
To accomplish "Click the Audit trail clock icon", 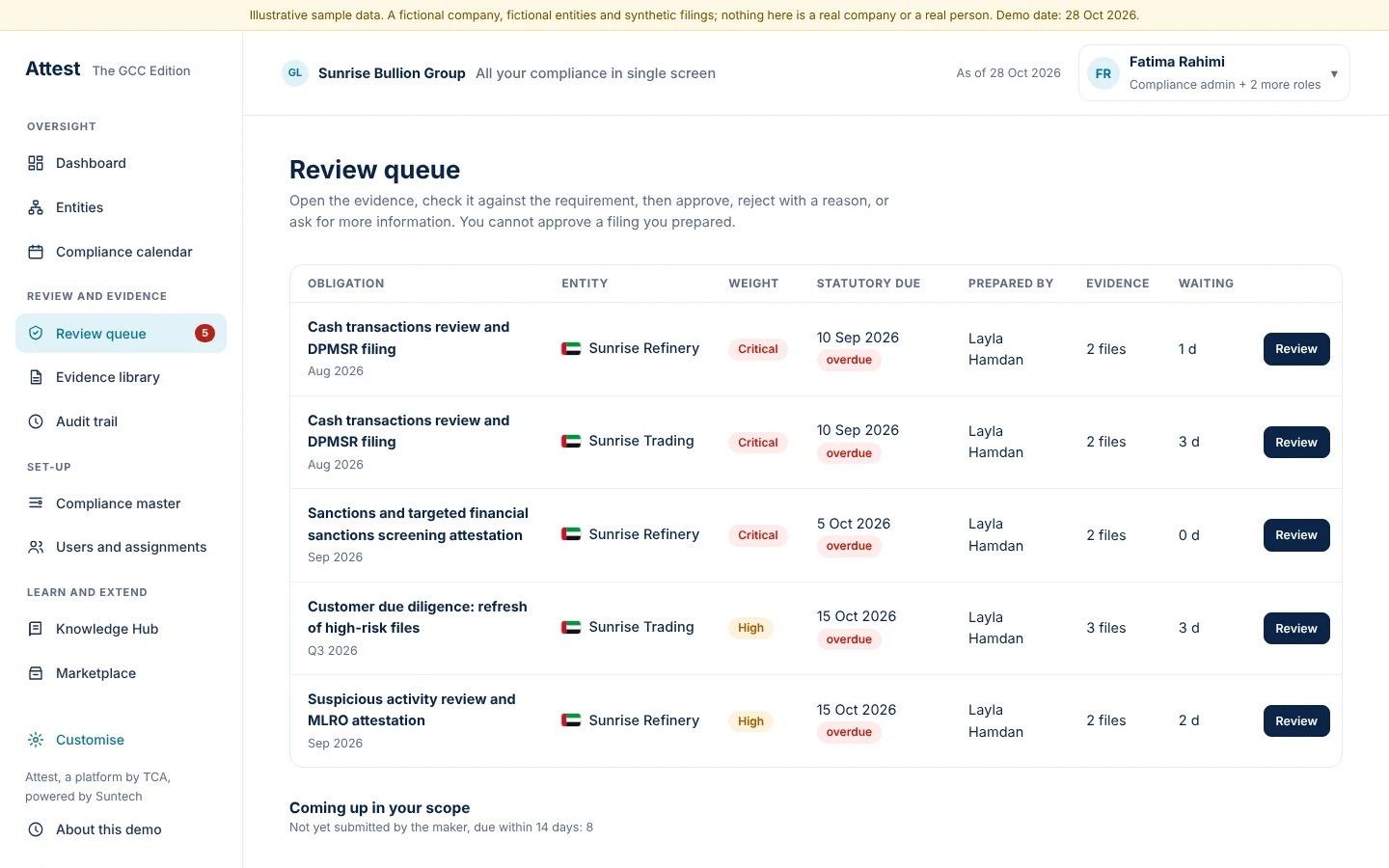I will pos(36,421).
